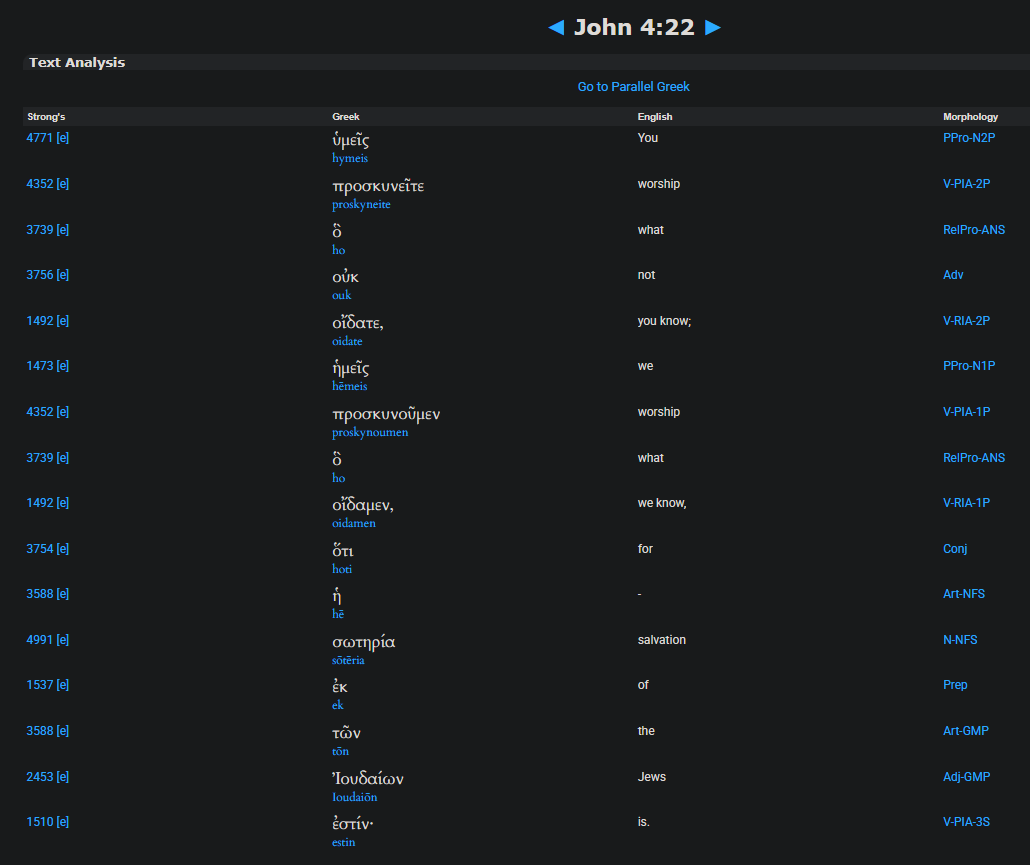Click the transliteration hē
The image size is (1030, 865).
[x=338, y=614]
